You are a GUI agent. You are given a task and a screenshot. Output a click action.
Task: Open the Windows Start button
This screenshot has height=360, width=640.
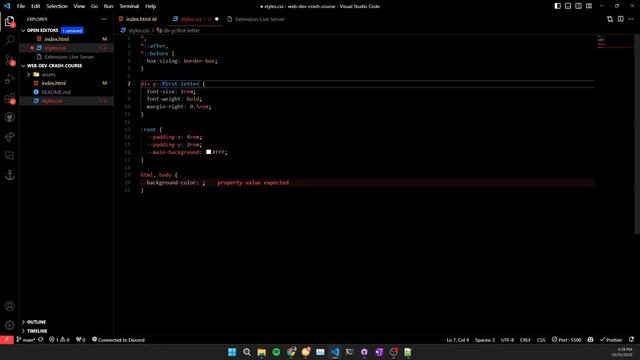click(x=232, y=352)
